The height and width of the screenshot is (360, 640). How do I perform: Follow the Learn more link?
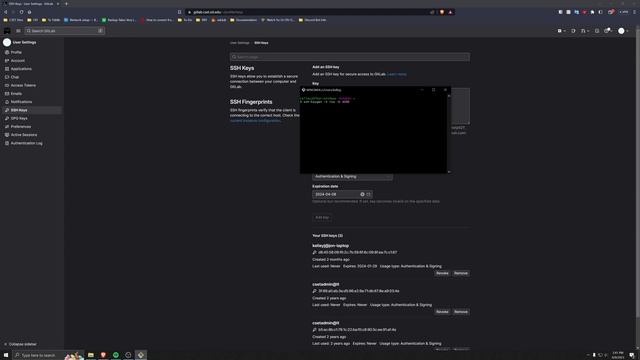click(397, 74)
